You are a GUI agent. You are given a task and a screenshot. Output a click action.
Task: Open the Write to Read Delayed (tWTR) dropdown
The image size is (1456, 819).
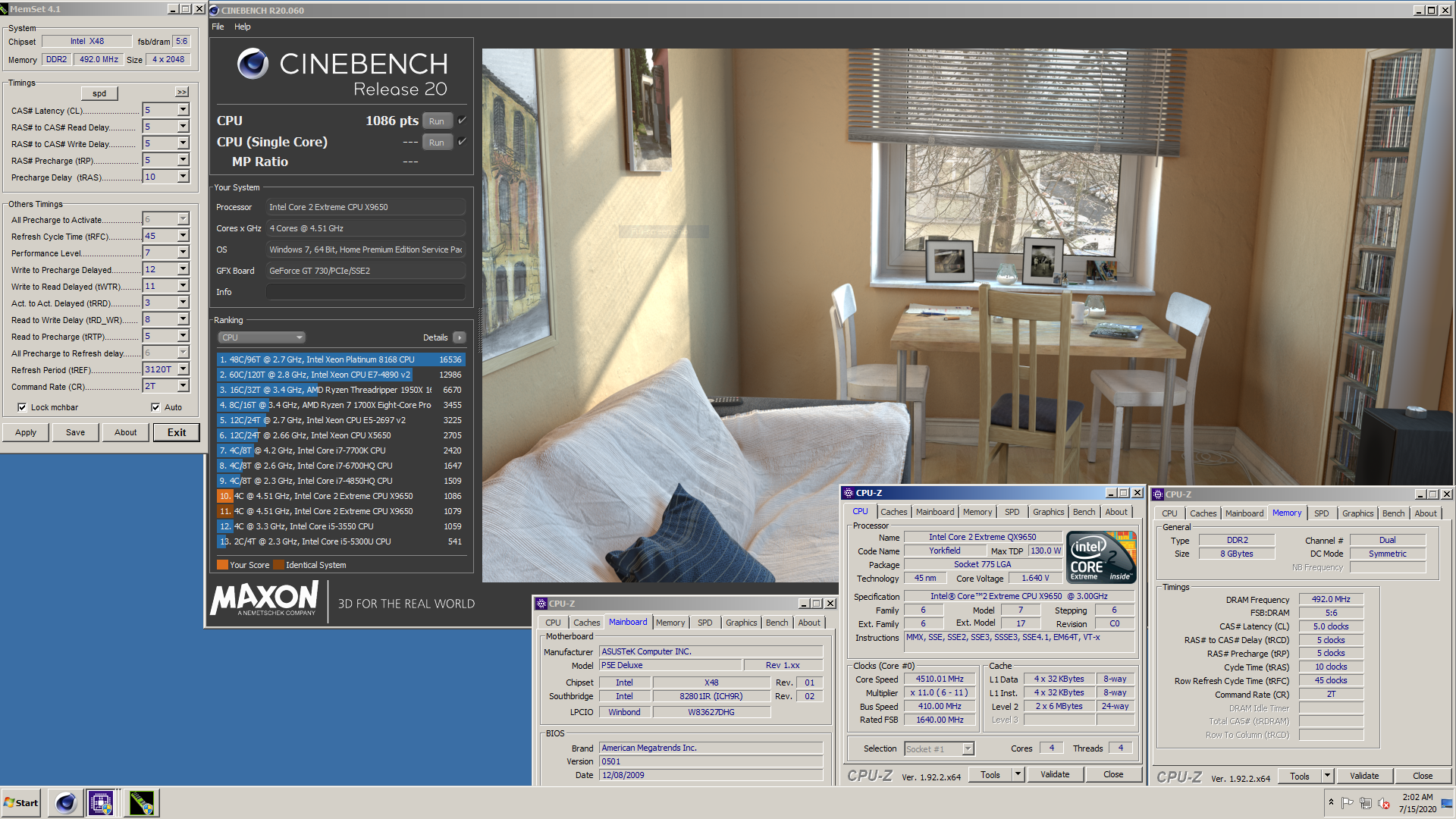click(x=183, y=286)
